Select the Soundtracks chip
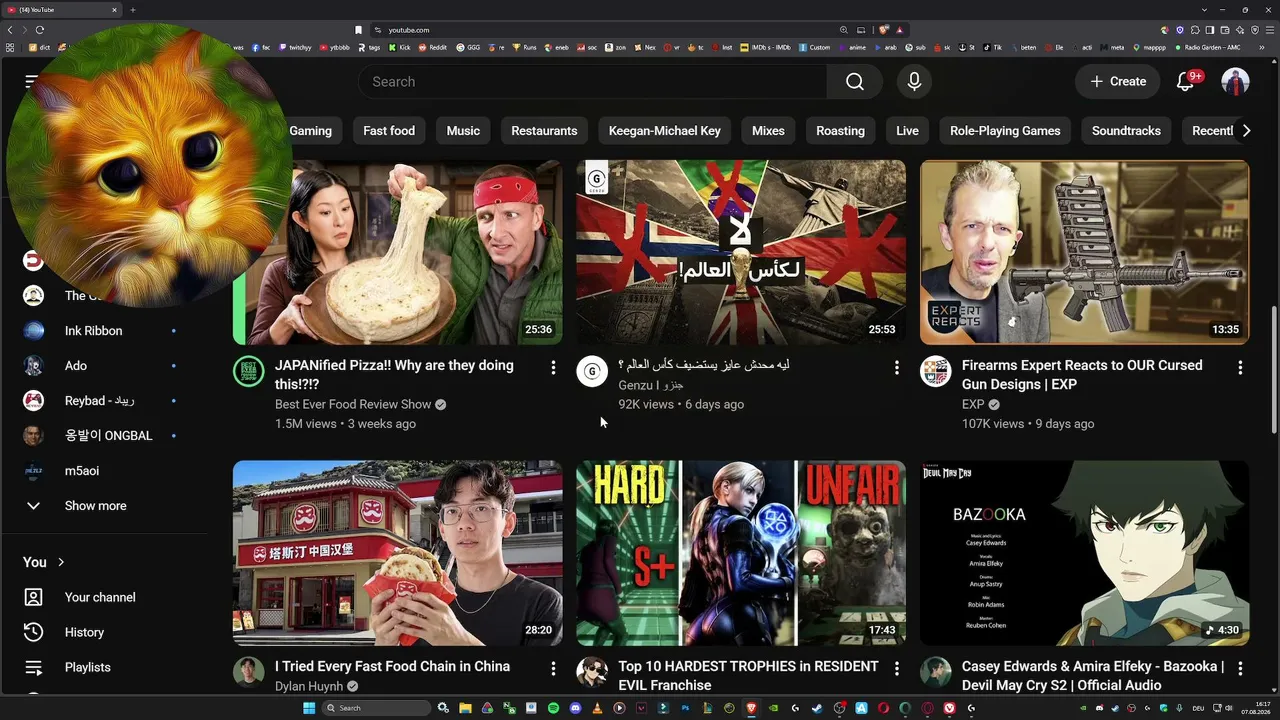This screenshot has height=720, width=1280. click(1126, 131)
